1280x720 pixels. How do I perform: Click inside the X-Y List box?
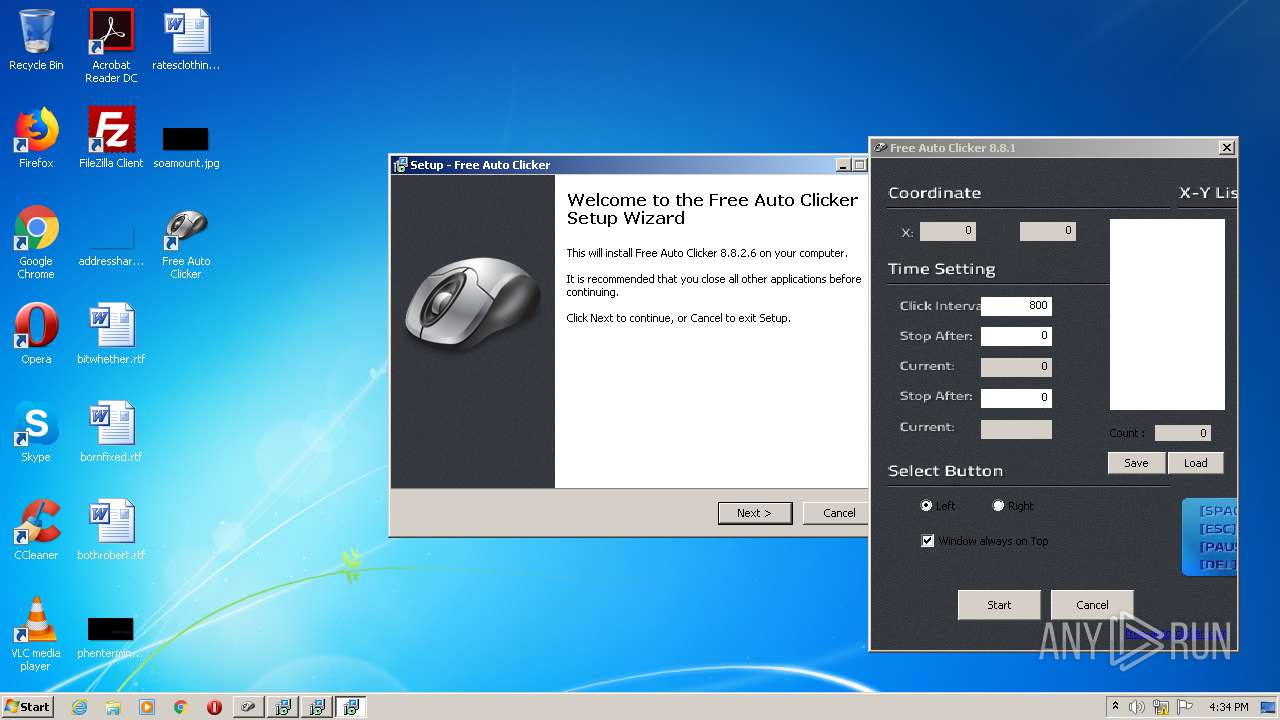coord(1167,315)
